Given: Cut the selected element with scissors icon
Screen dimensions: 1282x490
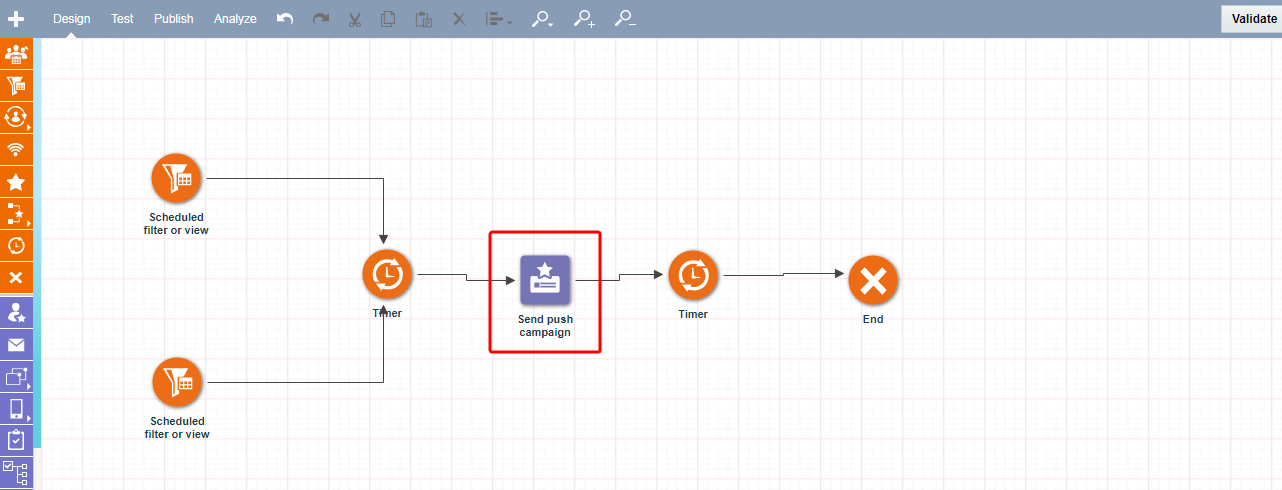Looking at the screenshot, I should click(x=355, y=19).
